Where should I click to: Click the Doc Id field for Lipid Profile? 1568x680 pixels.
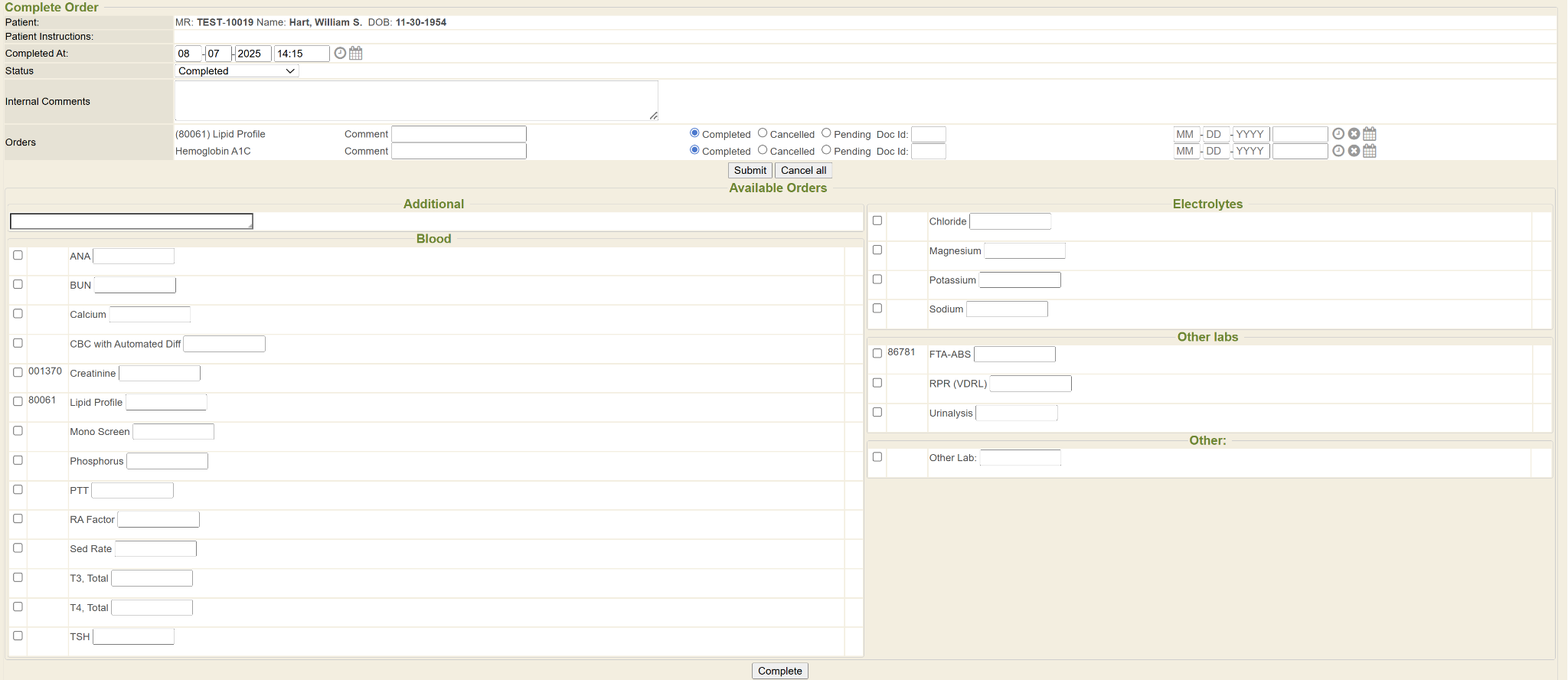[928, 135]
